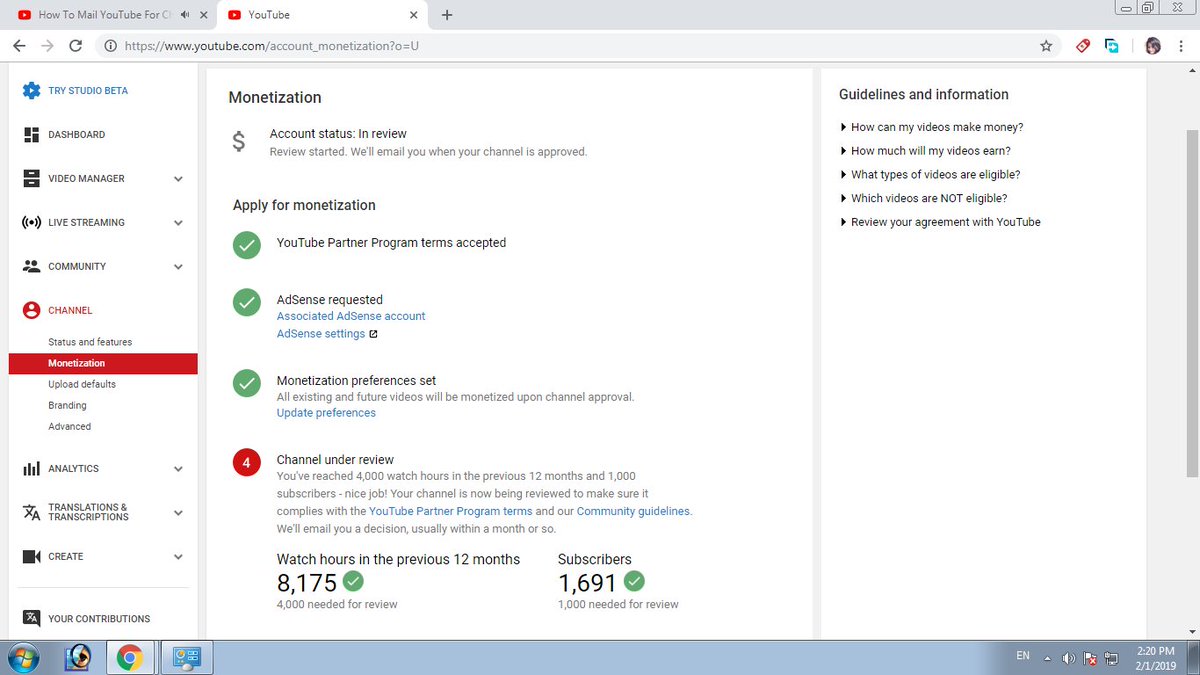Click the green check next to 1,691 subscribers
1200x675 pixels.
[x=634, y=581]
